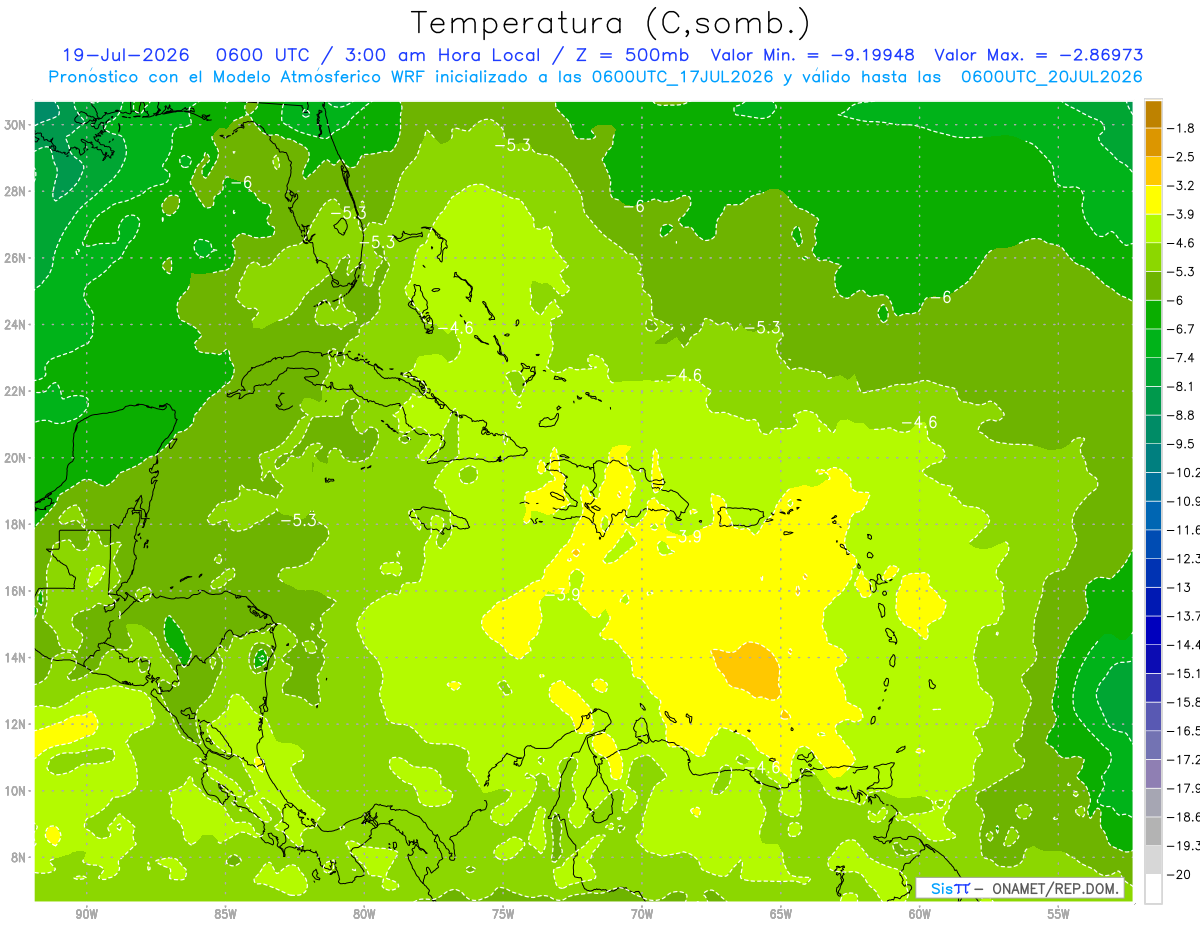The image size is (1200, 927).
Task: Select validity stamp "0600UTC_20JUL2026"
Action: point(1050,77)
